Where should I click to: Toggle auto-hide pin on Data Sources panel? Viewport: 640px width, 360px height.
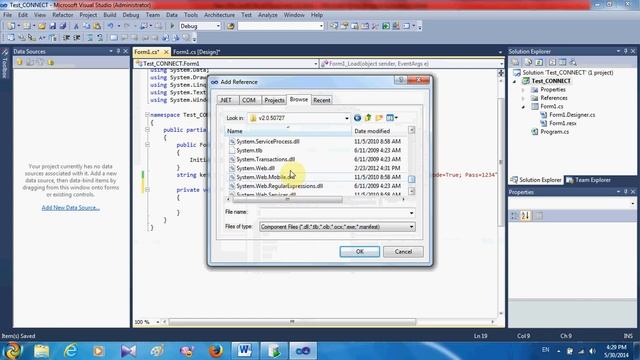pyautogui.click(x=118, y=51)
